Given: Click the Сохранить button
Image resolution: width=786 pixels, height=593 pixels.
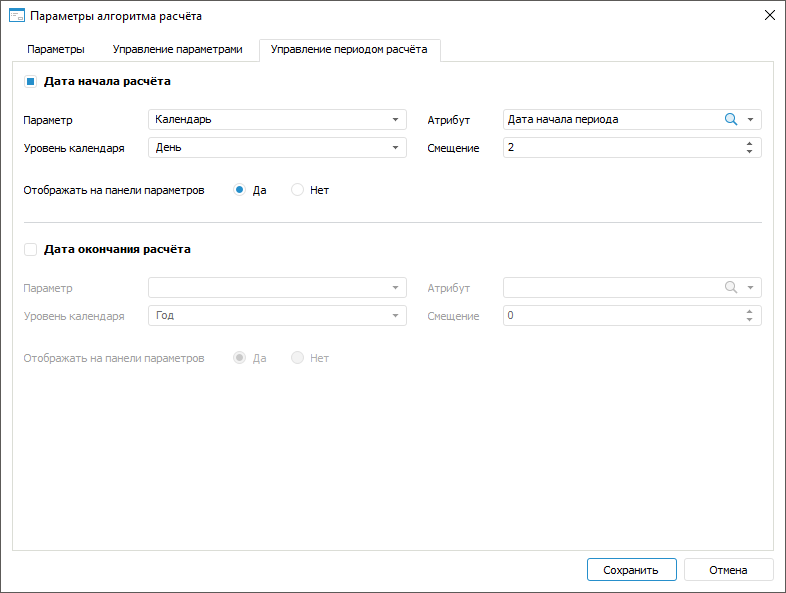Looking at the screenshot, I should [x=631, y=570].
